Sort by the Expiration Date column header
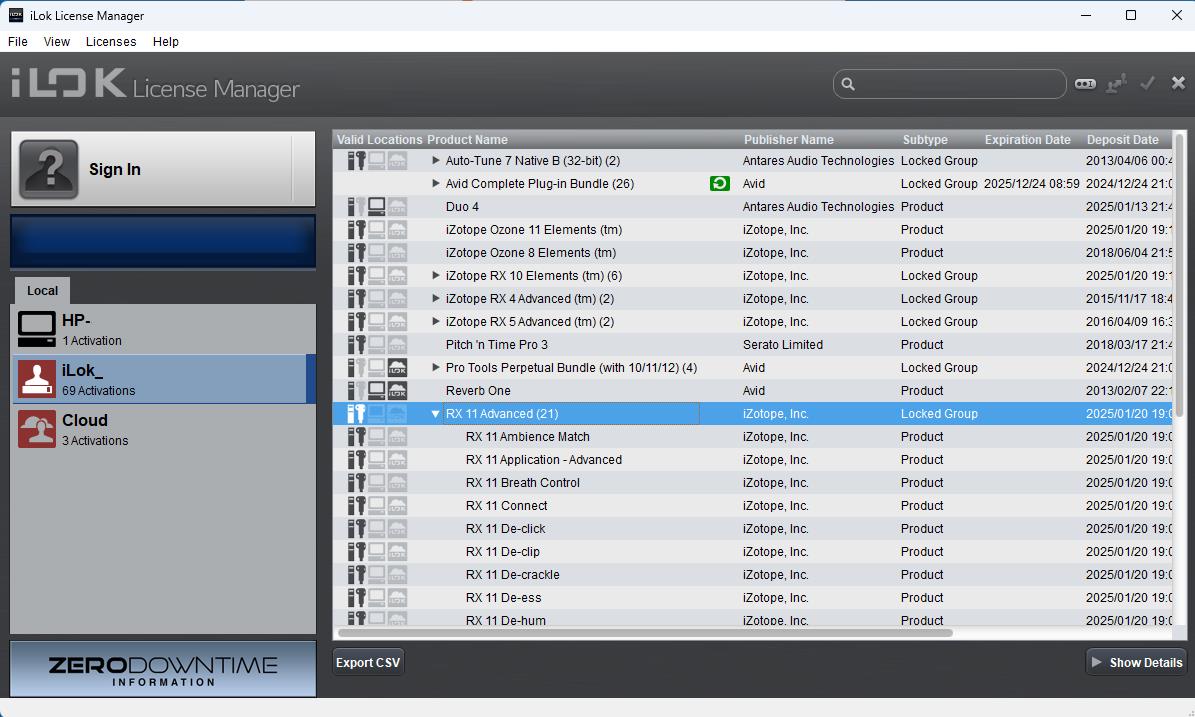The image size is (1195, 717). tap(1027, 139)
